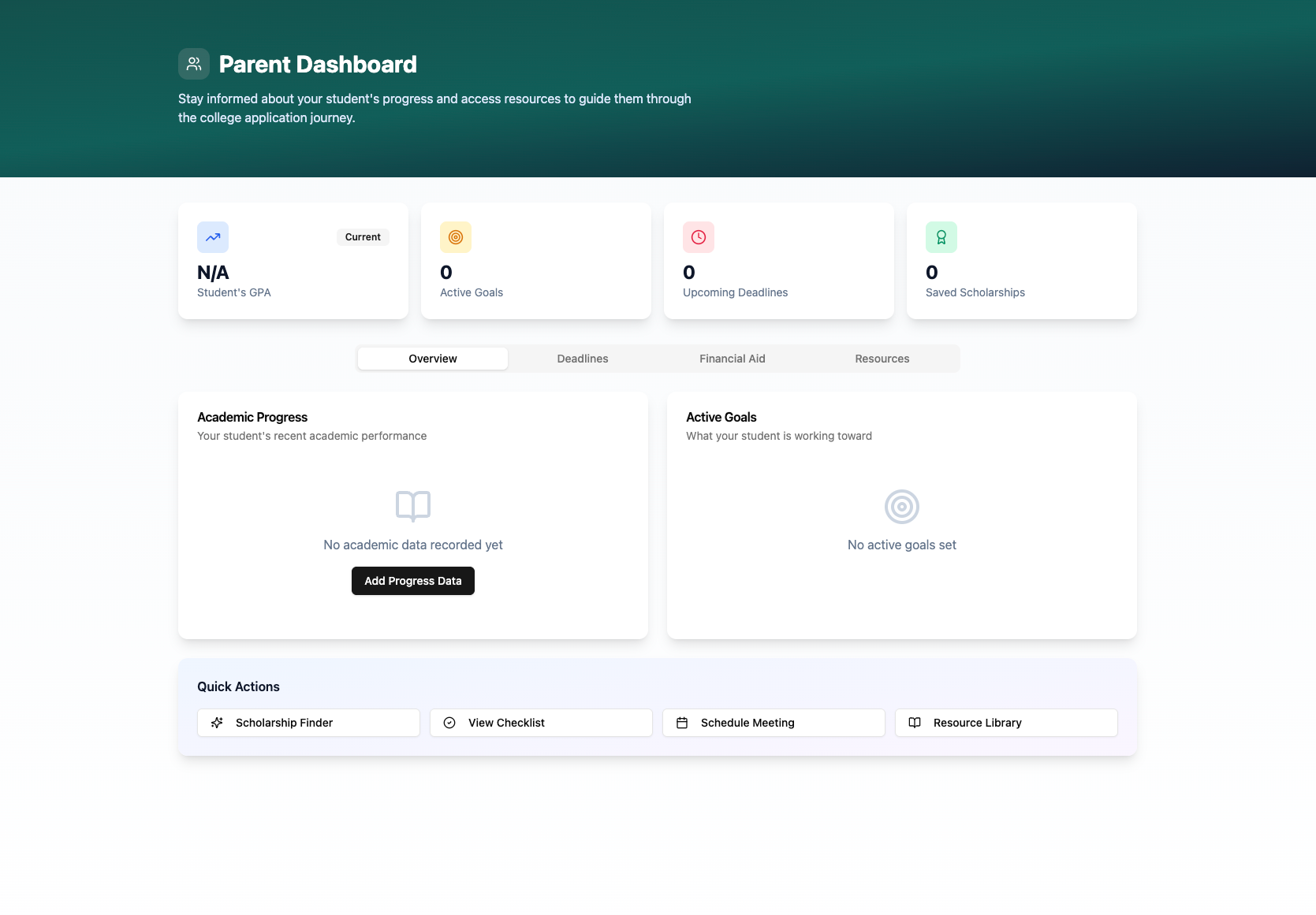Click 'Your student's recent academic performance' subtitle

click(312, 436)
